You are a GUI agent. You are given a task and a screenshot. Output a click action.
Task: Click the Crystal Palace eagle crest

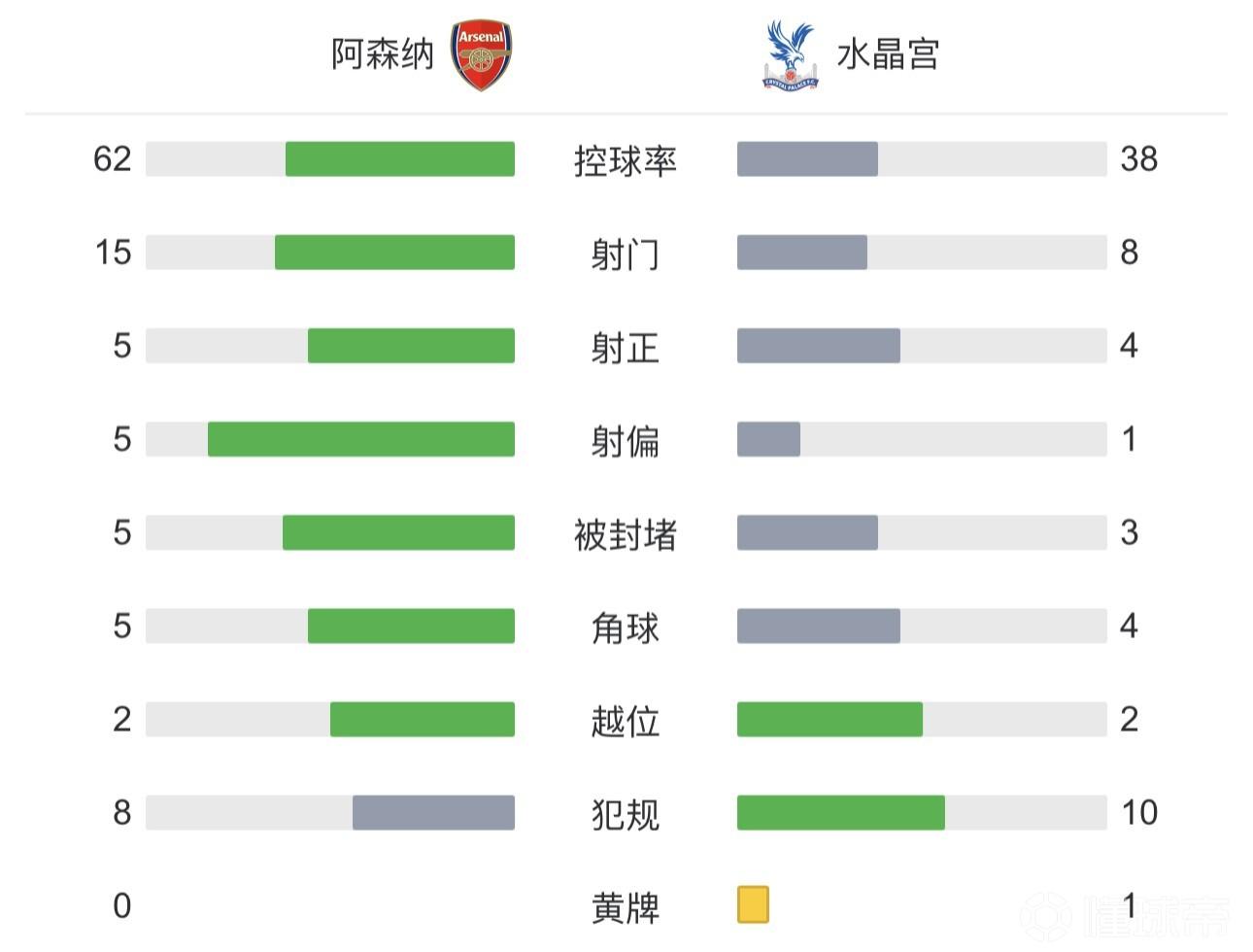[x=790, y=55]
